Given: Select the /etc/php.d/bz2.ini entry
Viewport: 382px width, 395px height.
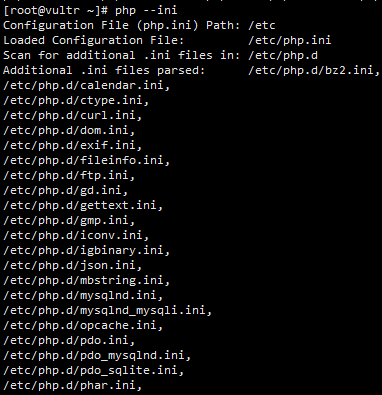Looking at the screenshot, I should [x=314, y=71].
